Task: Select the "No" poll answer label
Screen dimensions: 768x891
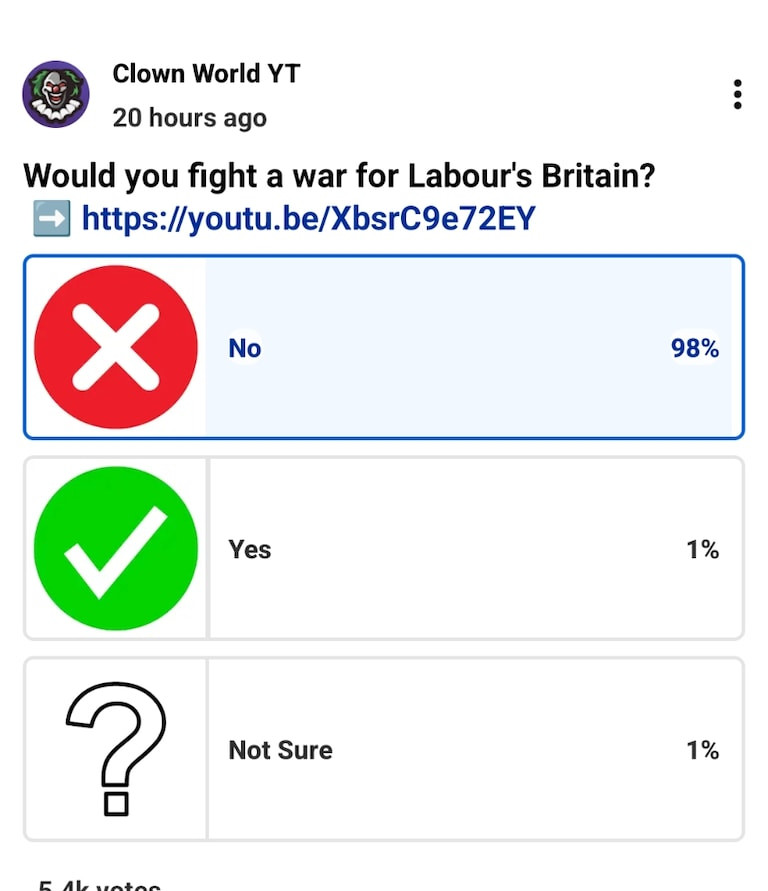Action: [x=245, y=348]
